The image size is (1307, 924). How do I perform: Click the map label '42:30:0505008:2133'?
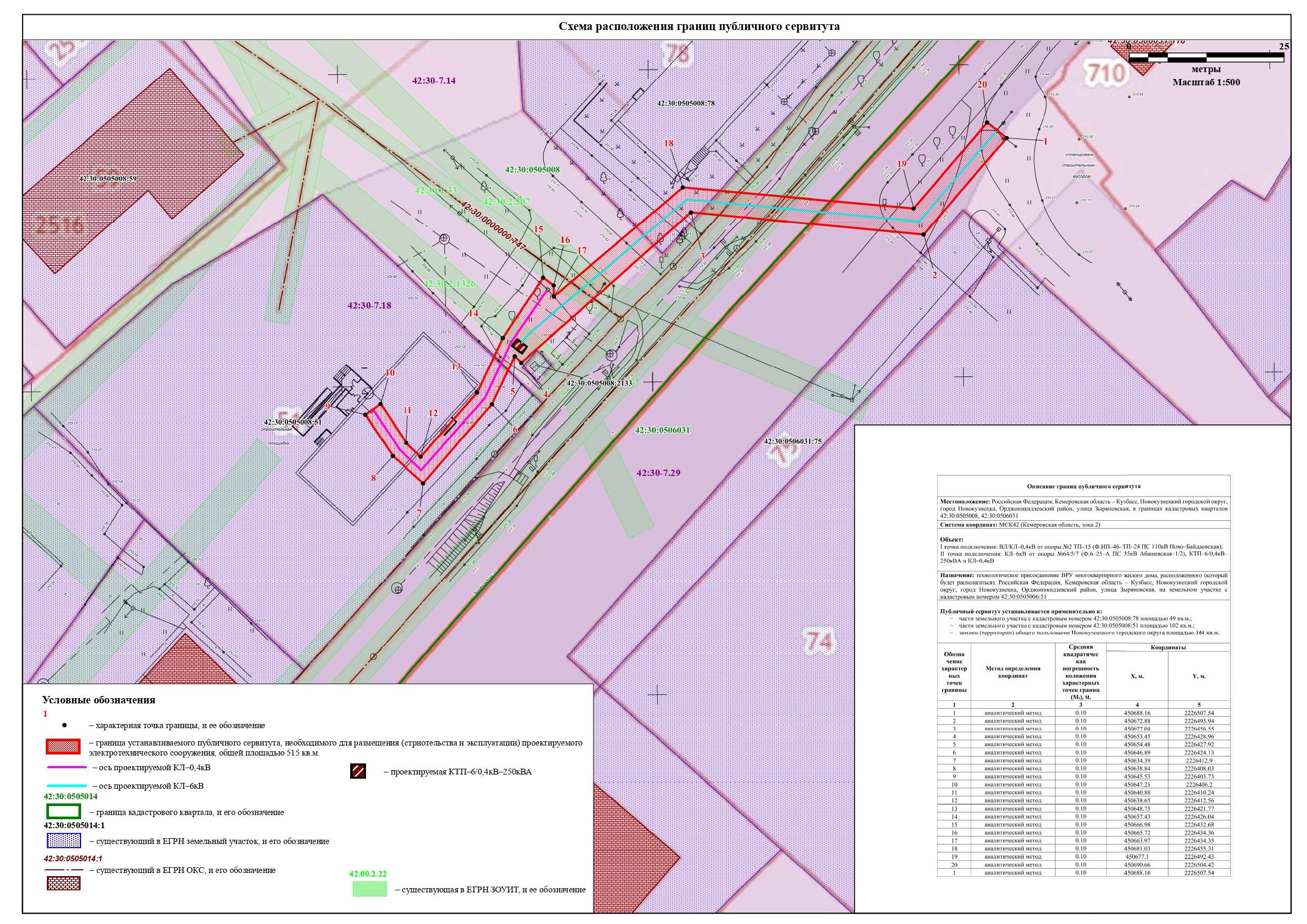tap(599, 383)
